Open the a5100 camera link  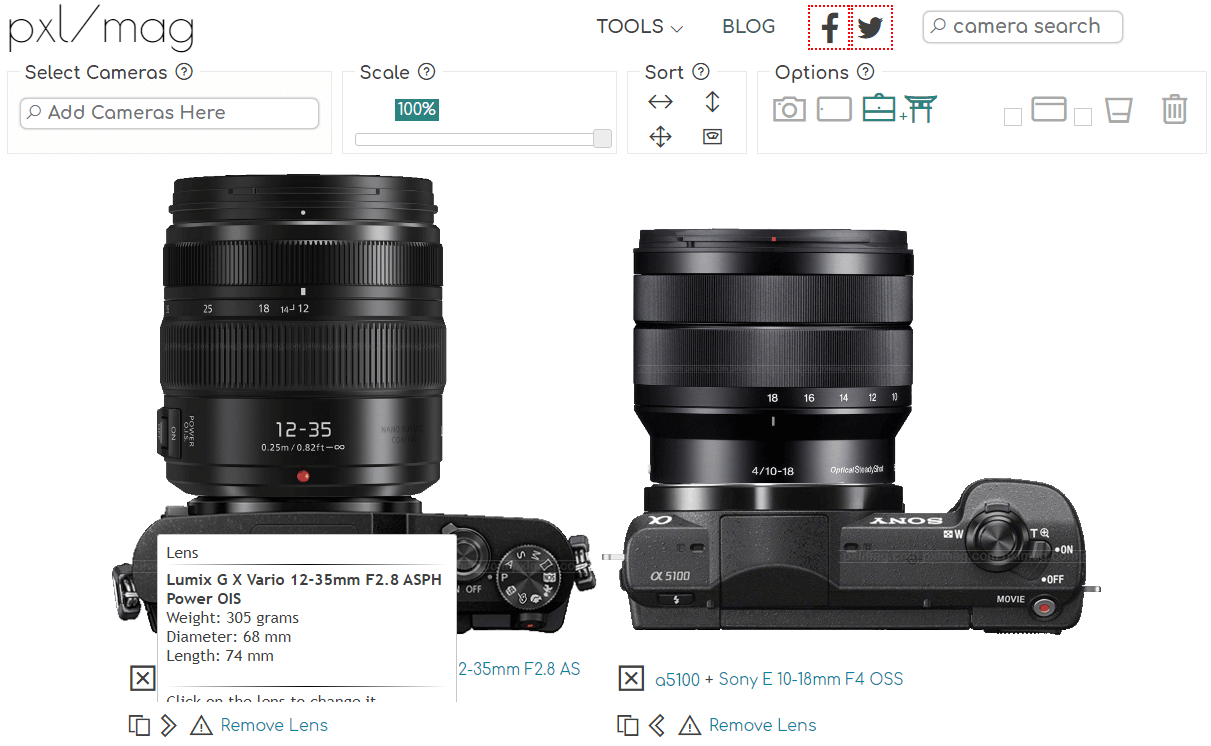click(x=677, y=680)
